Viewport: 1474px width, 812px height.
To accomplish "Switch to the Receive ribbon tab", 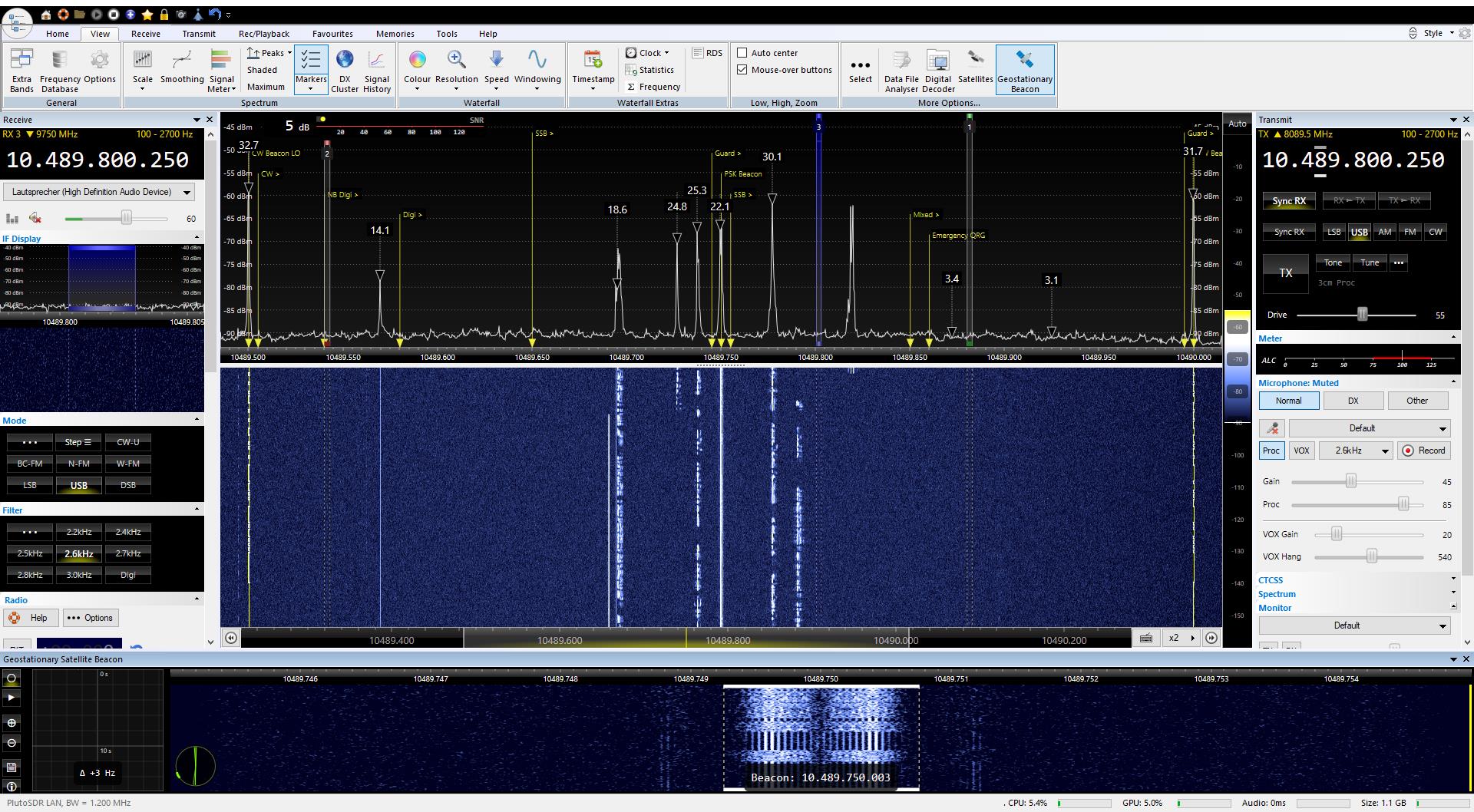I will pos(145,34).
